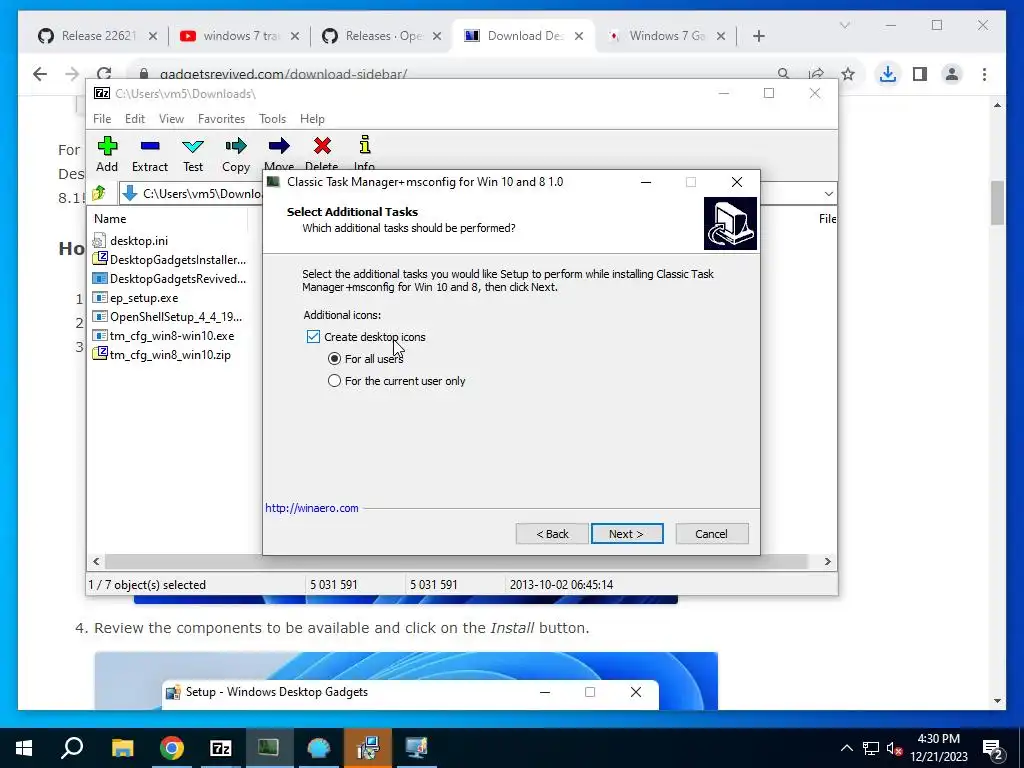Open Chrome's three-dot menu
Screen dimensions: 1024x768
click(x=984, y=74)
